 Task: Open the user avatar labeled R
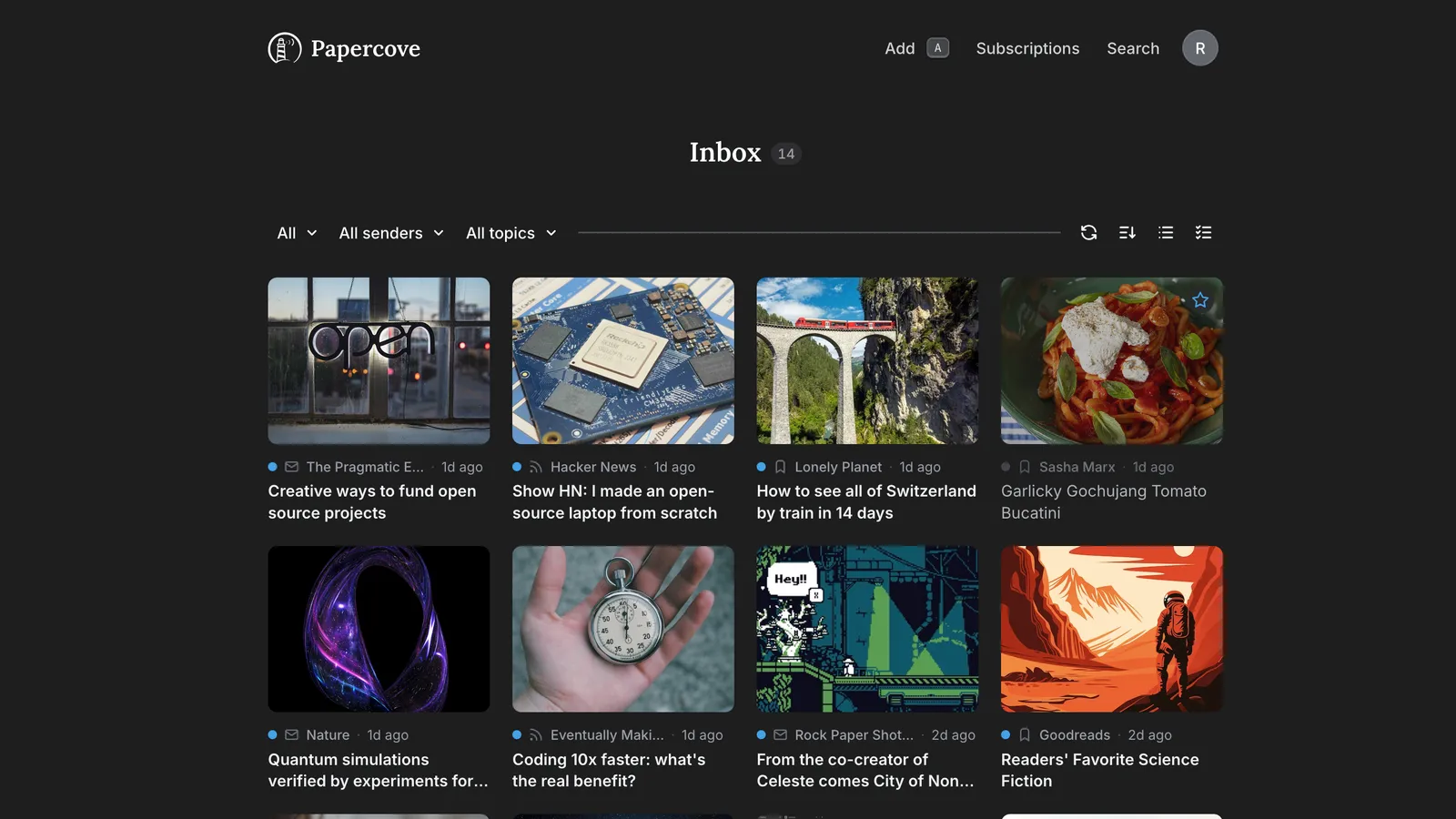pos(1199,48)
